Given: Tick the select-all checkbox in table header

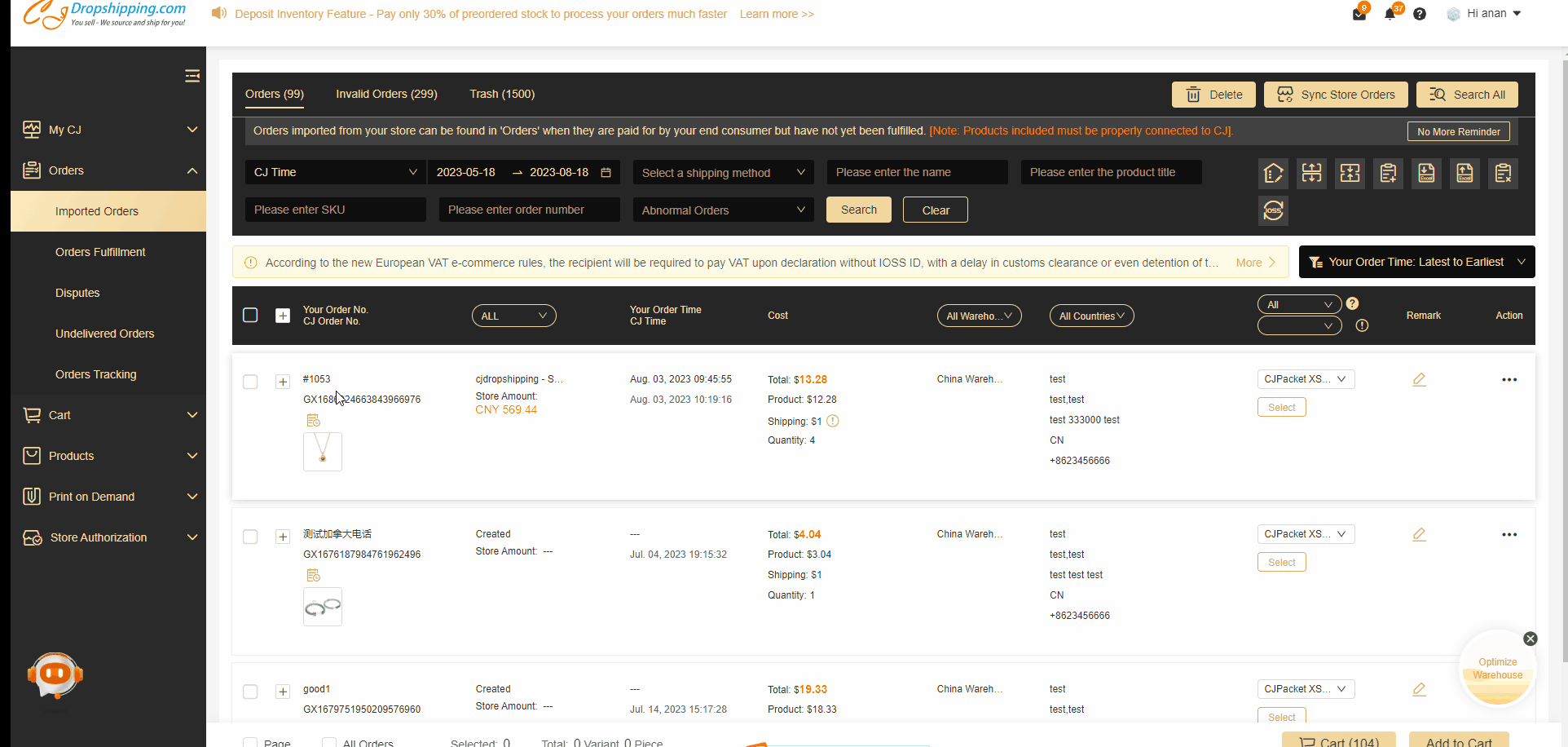Looking at the screenshot, I should (250, 316).
